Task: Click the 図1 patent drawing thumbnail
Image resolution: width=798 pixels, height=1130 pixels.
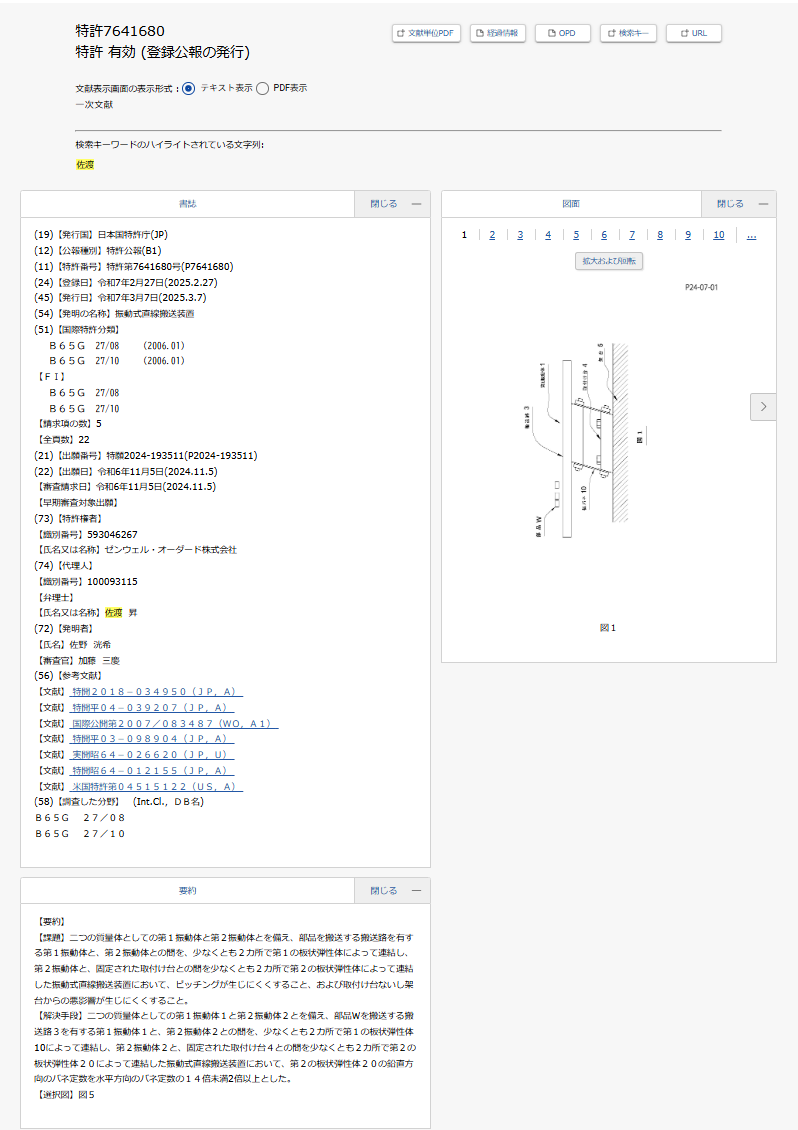Action: point(585,441)
